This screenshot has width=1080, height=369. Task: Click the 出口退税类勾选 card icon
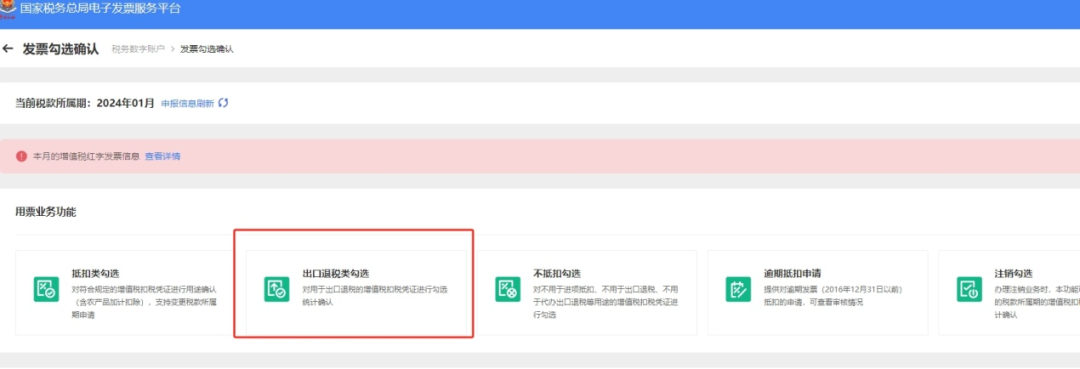coord(277,288)
